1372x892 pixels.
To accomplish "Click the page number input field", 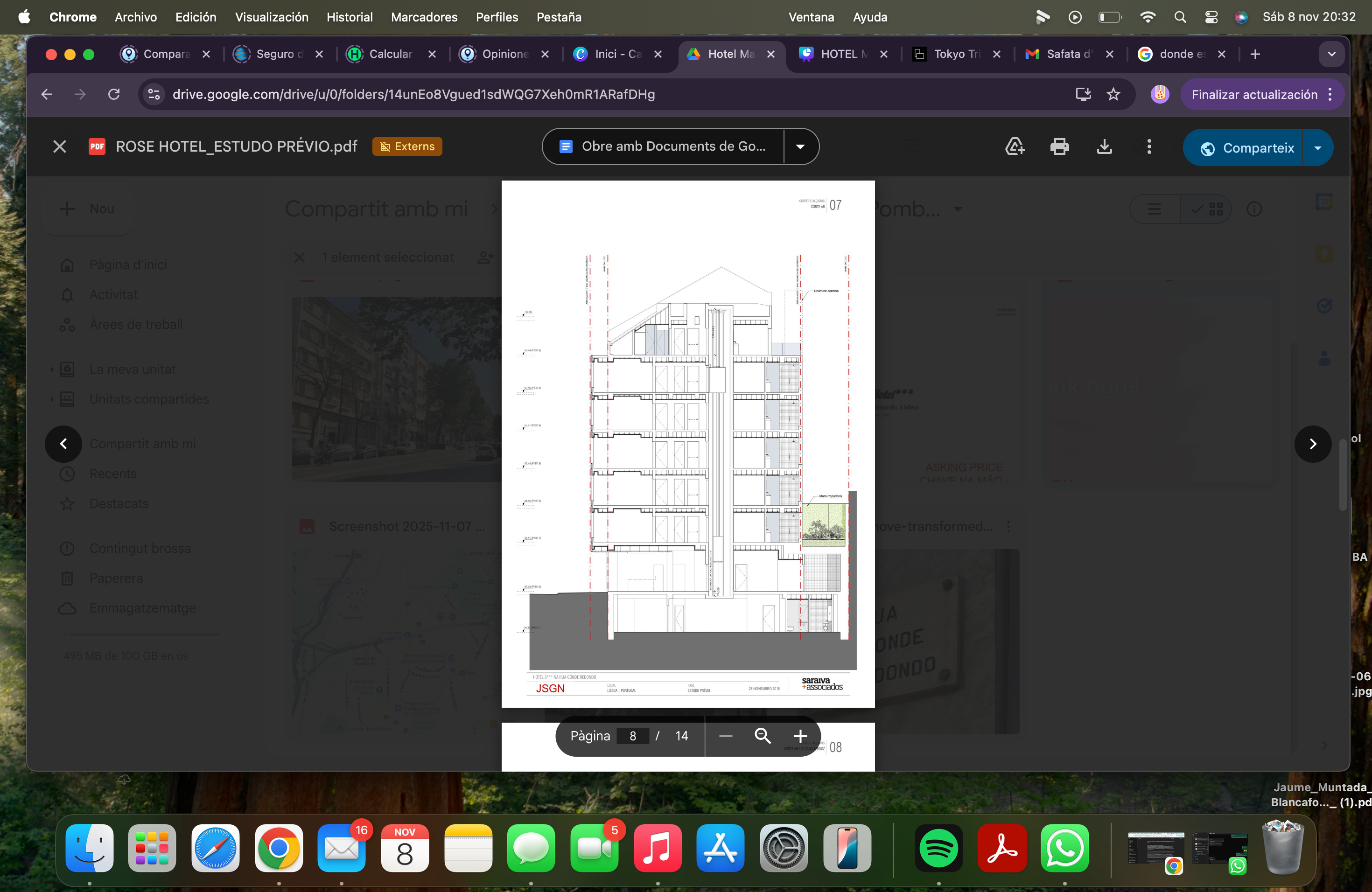I will click(x=632, y=736).
